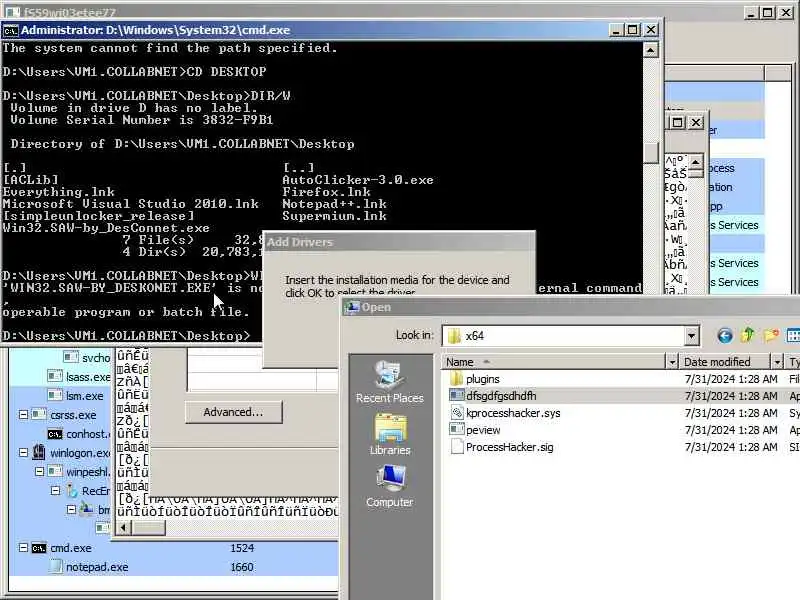Go up one folder level in Open dialog

(x=747, y=335)
